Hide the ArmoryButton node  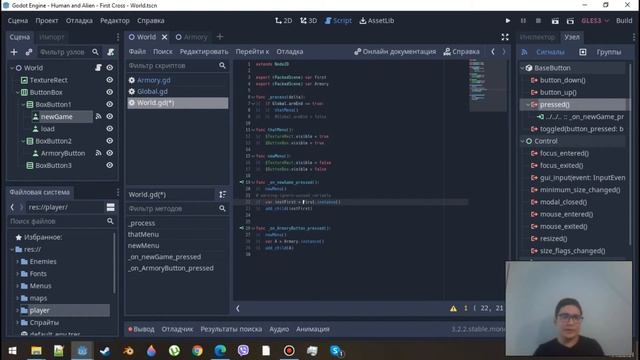[110, 153]
